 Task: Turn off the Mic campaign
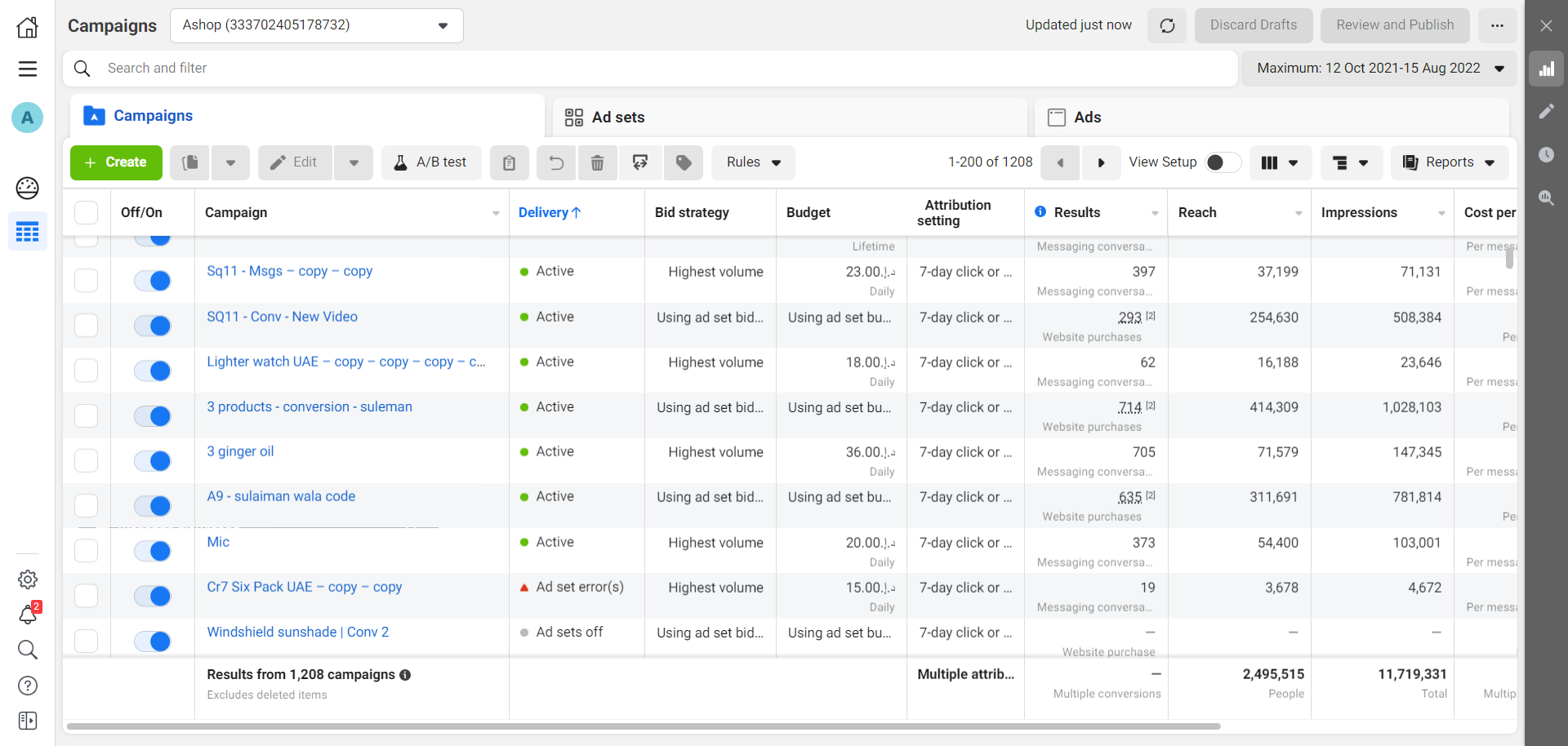click(153, 550)
